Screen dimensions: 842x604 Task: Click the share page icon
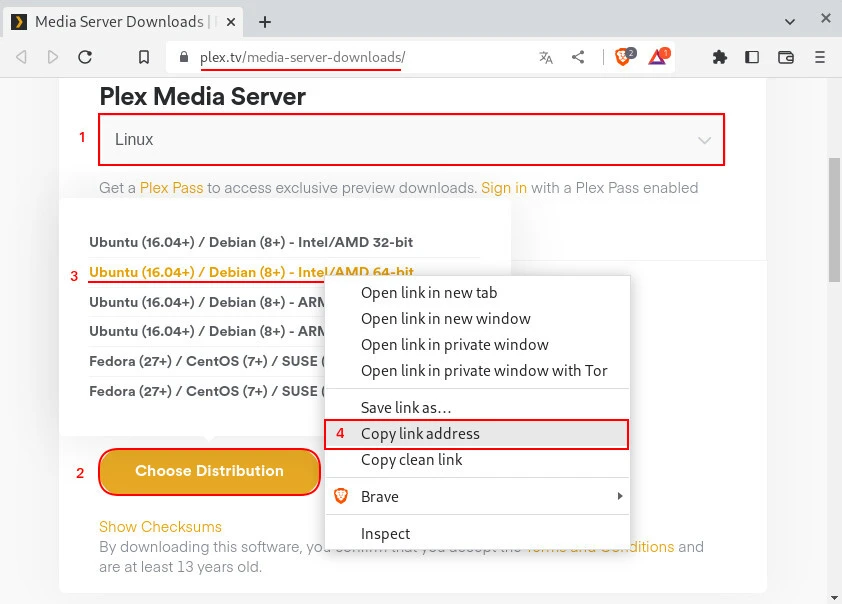[578, 57]
